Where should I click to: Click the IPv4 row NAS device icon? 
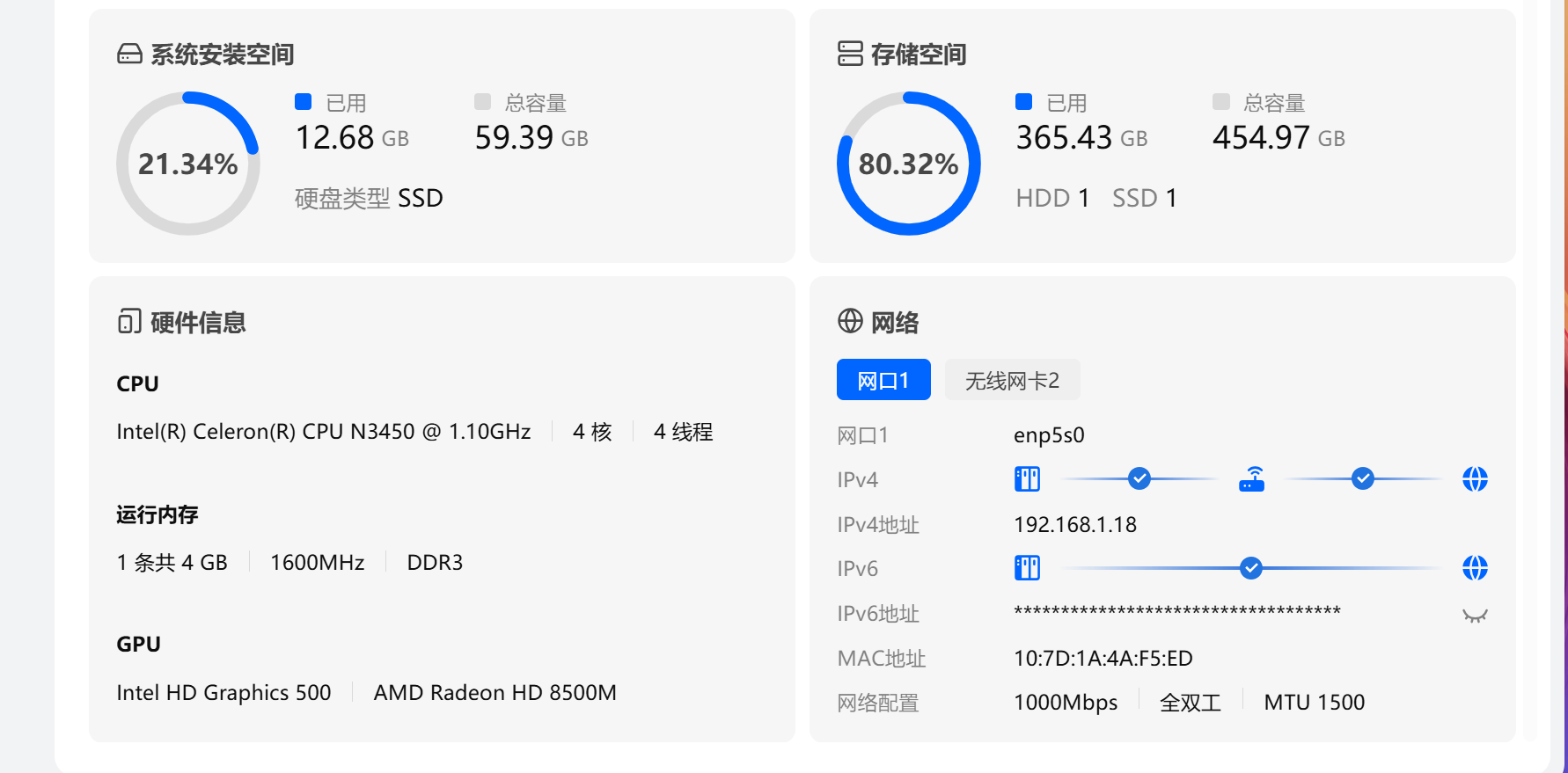pos(1027,479)
